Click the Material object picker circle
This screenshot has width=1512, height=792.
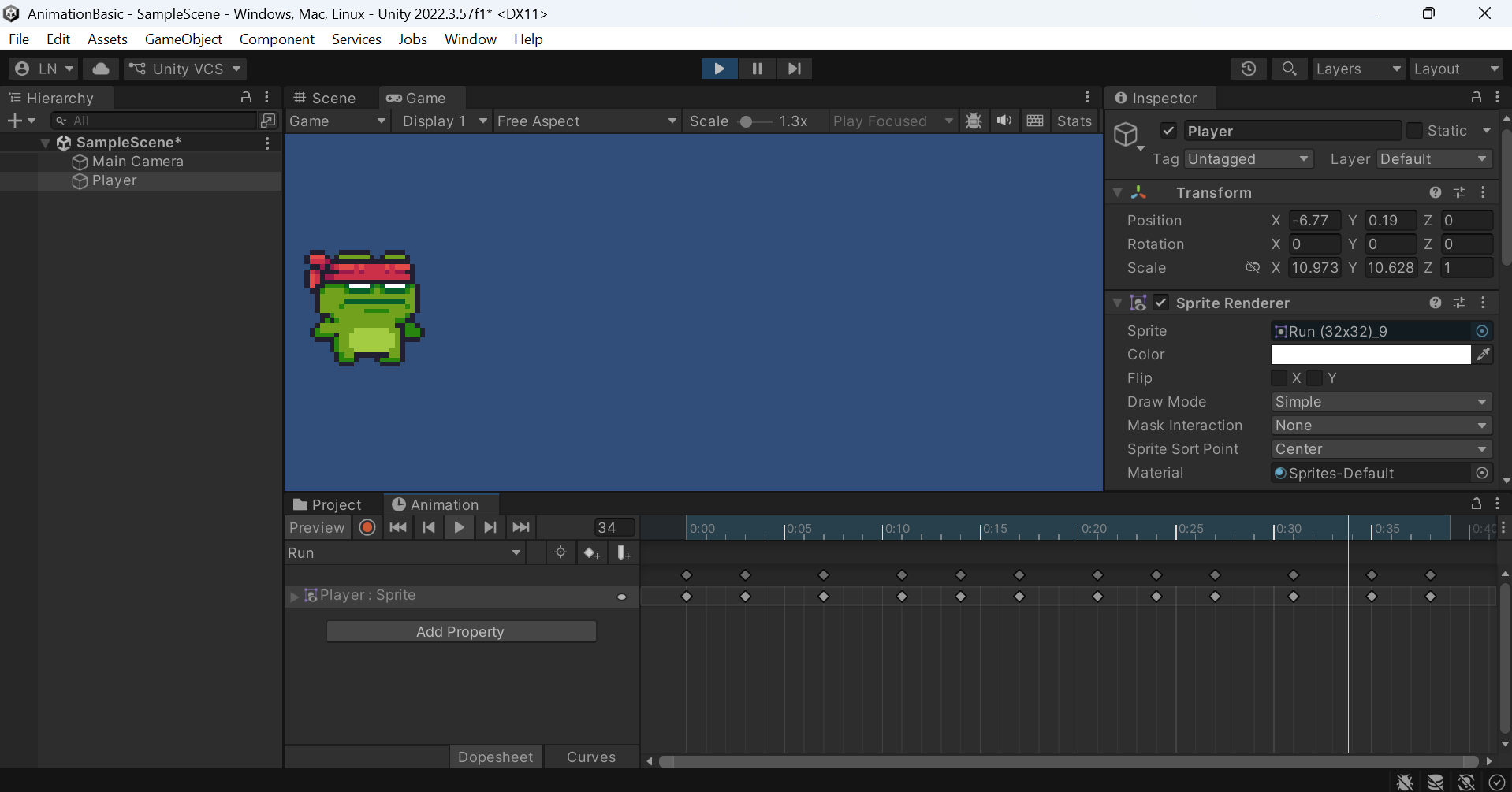click(x=1482, y=473)
